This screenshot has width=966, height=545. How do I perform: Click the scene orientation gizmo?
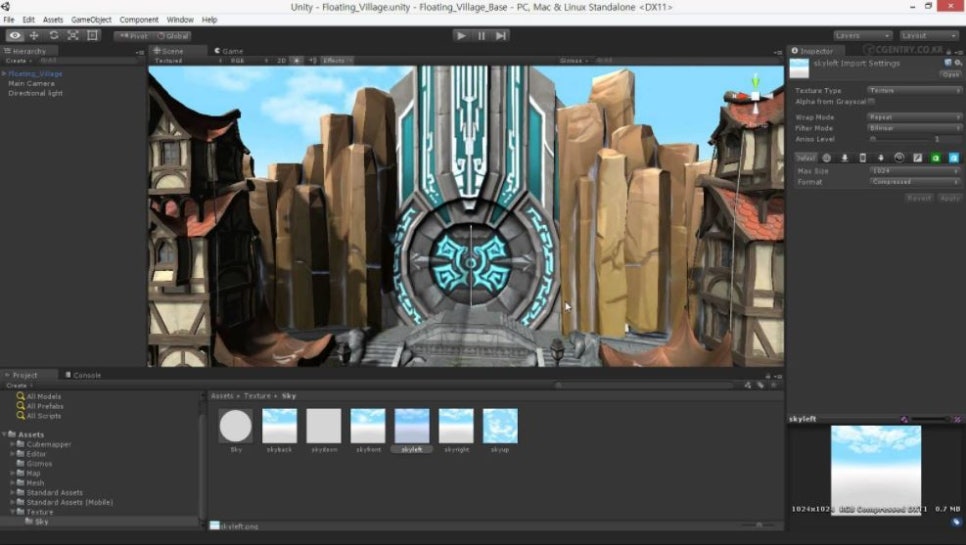tap(755, 94)
